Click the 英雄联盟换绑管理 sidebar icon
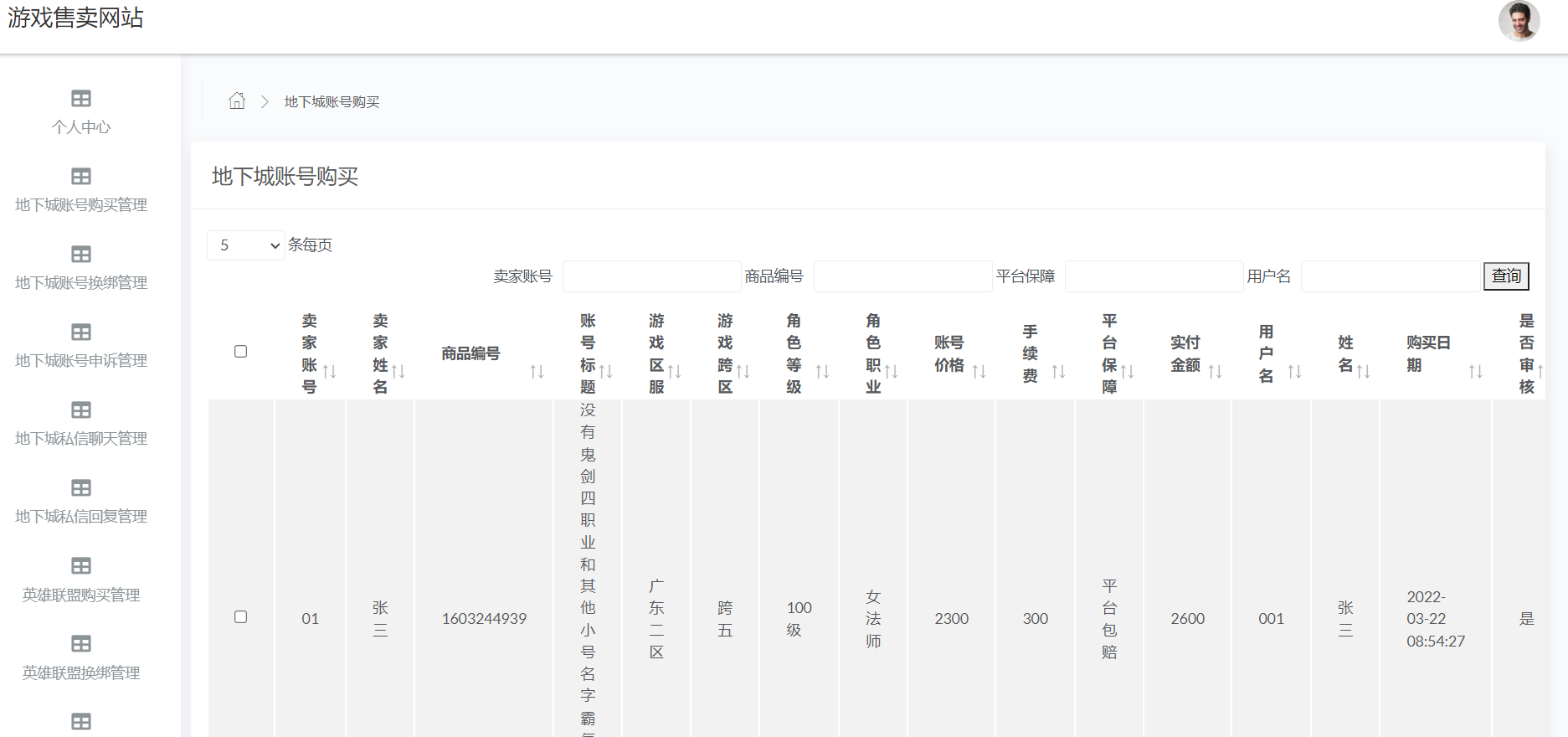The image size is (1568, 737). [x=81, y=644]
